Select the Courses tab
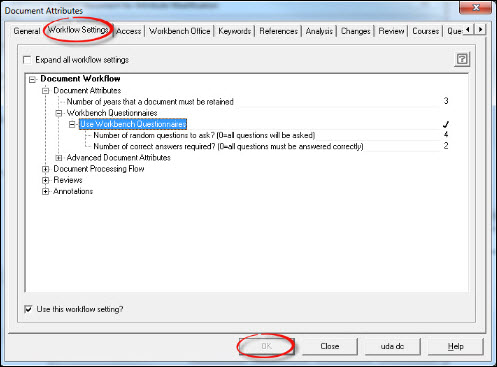This screenshot has height=367, width=497. 426,31
